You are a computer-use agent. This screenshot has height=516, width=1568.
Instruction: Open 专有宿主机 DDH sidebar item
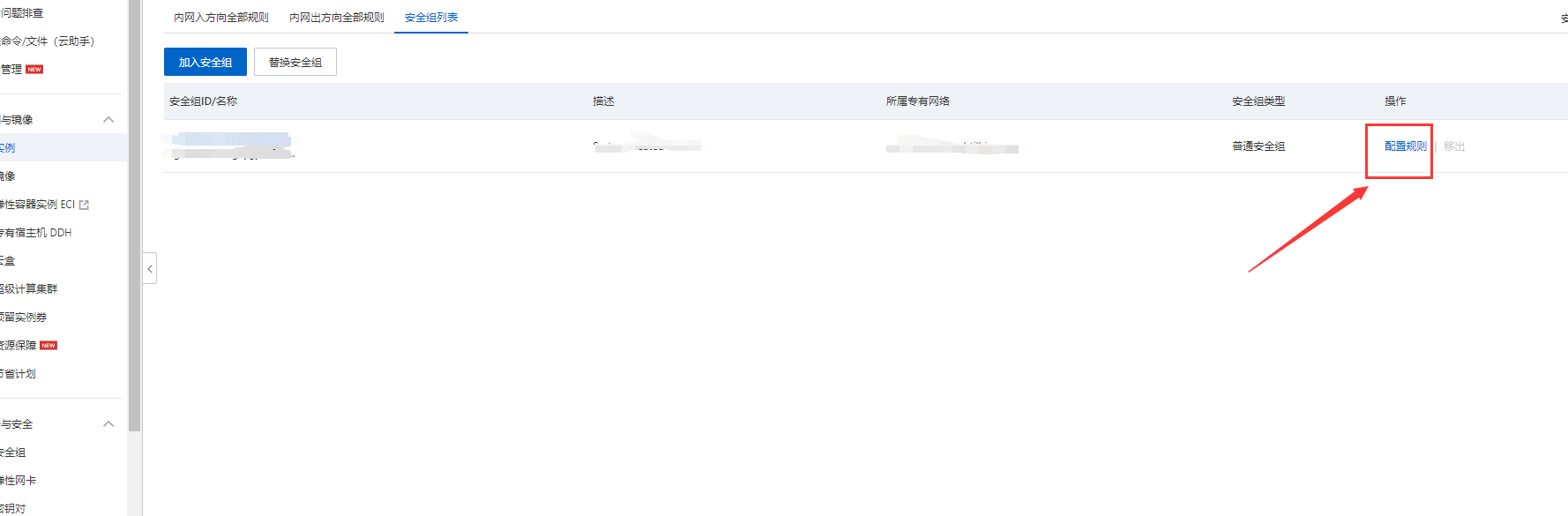tap(36, 233)
